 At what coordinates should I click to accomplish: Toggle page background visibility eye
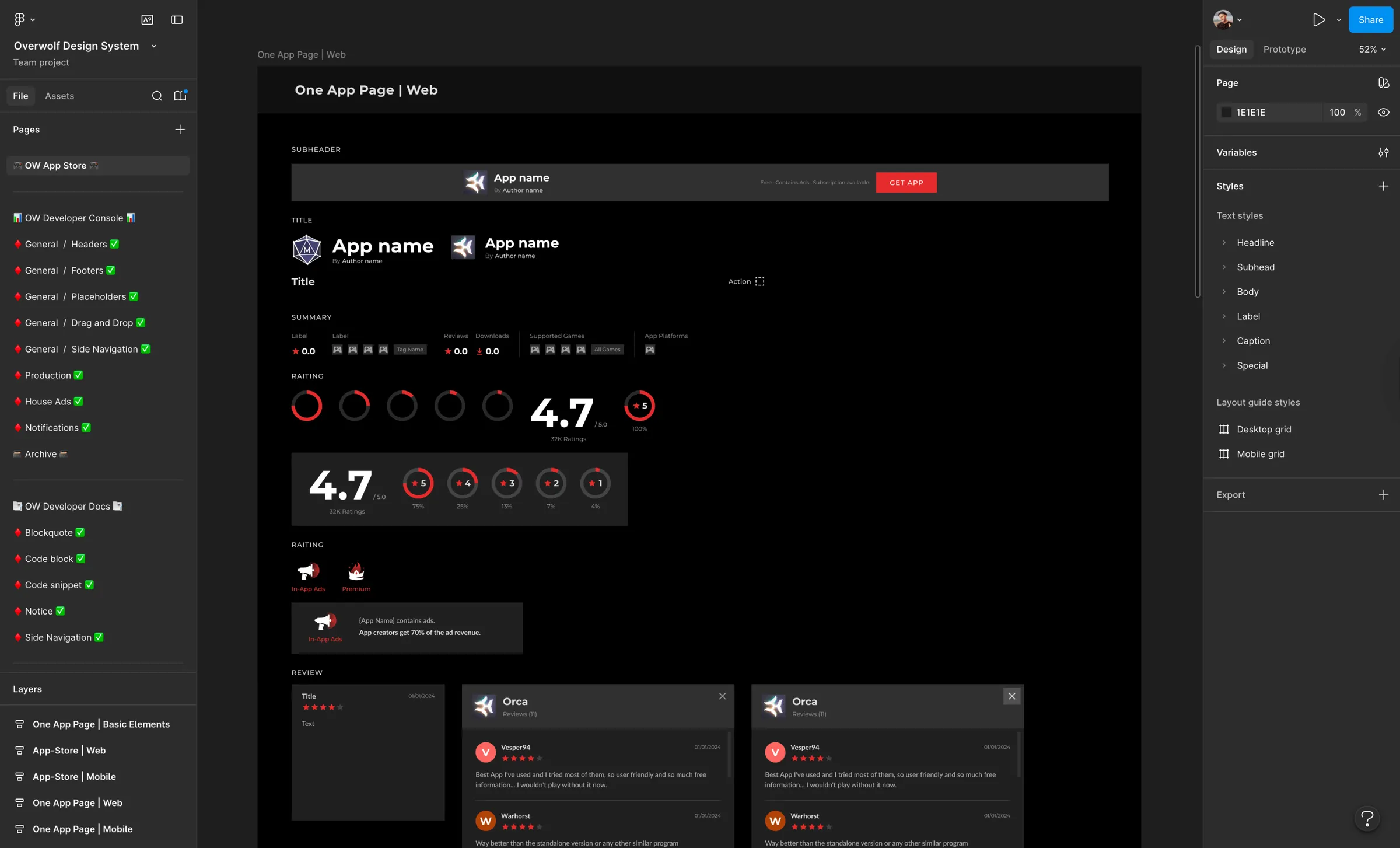[x=1383, y=113]
